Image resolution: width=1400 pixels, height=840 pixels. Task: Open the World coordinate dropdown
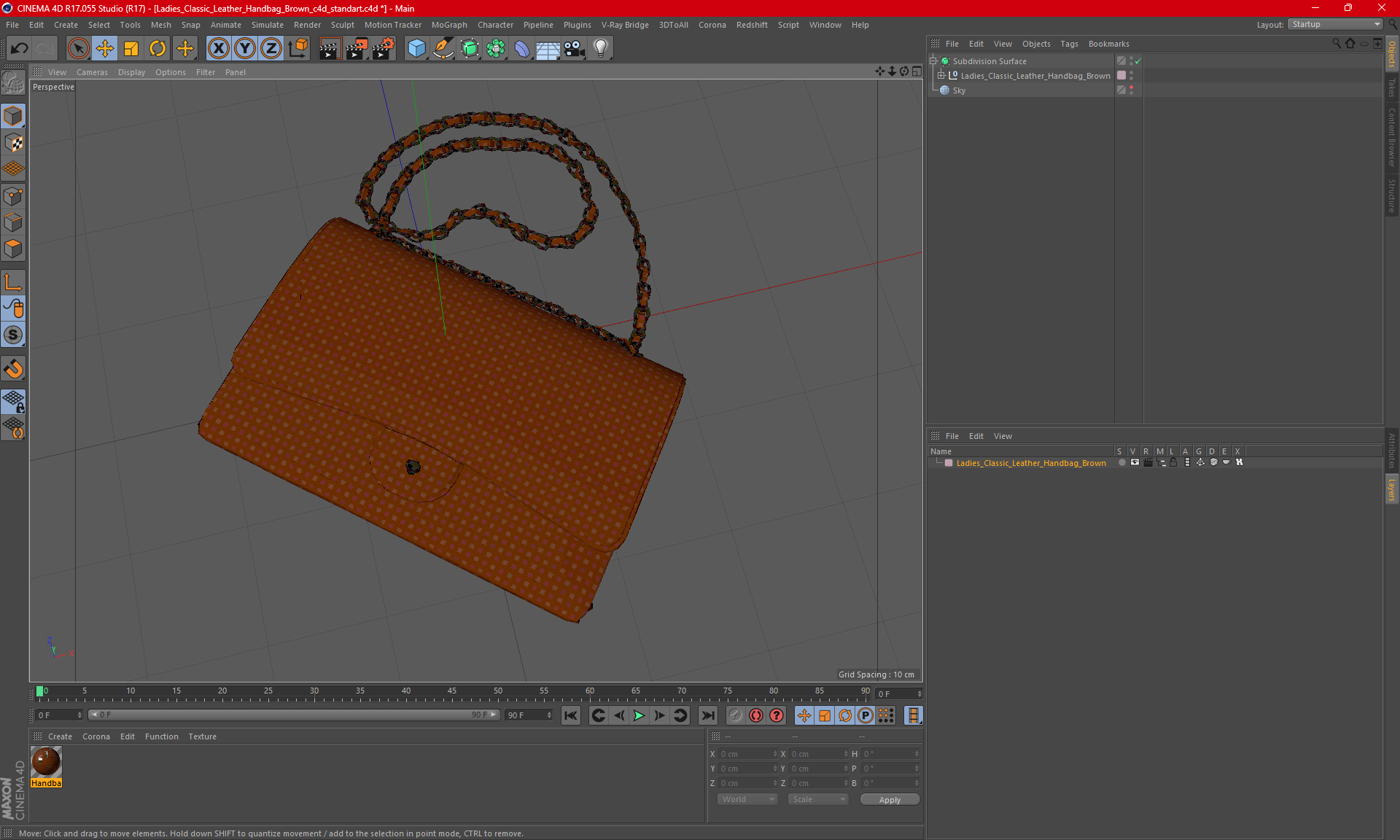747,799
